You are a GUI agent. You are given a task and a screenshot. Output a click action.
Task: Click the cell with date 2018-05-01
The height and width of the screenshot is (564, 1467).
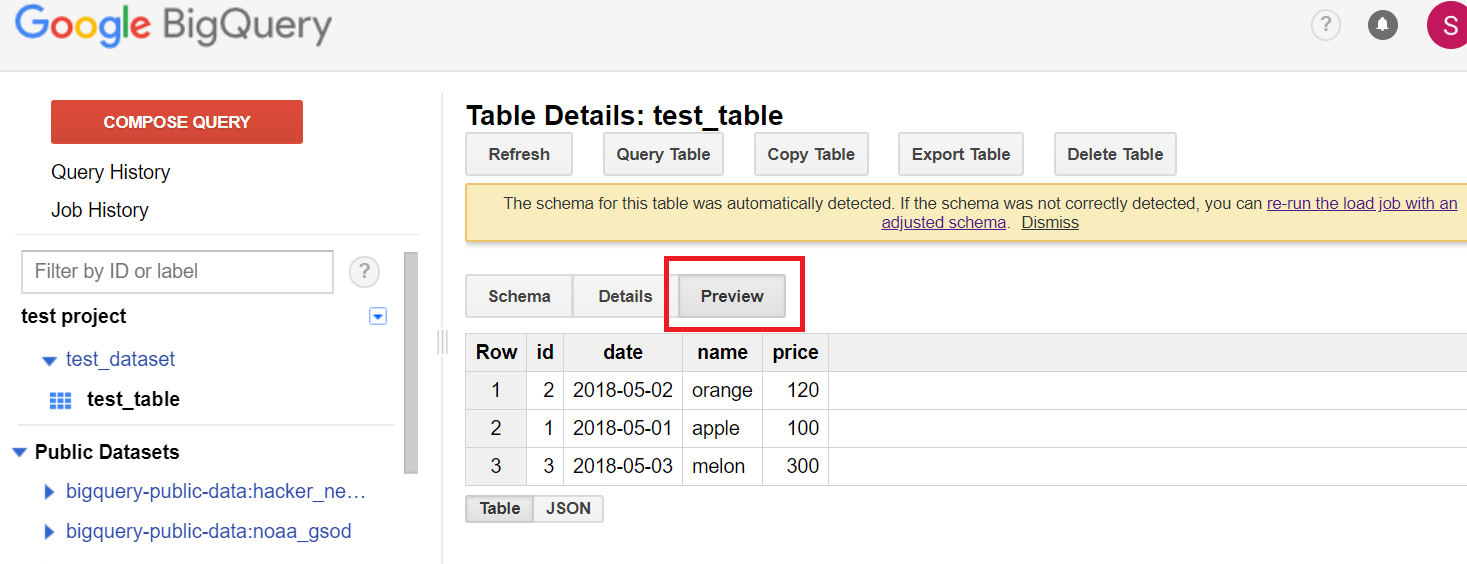coord(623,428)
